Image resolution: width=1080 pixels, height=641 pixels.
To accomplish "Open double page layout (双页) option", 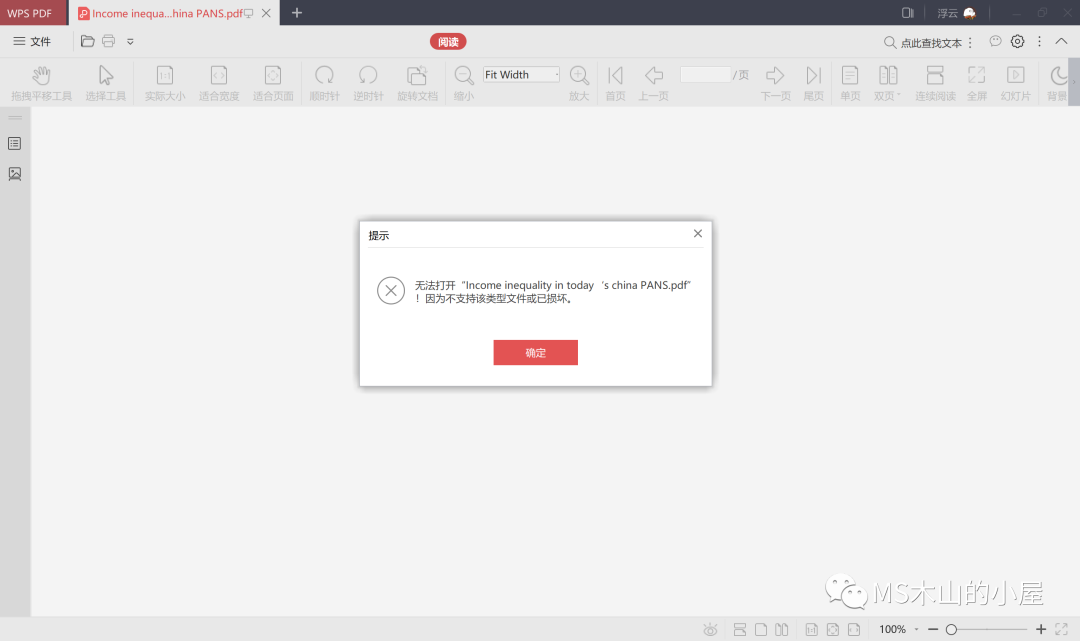I will [x=887, y=83].
